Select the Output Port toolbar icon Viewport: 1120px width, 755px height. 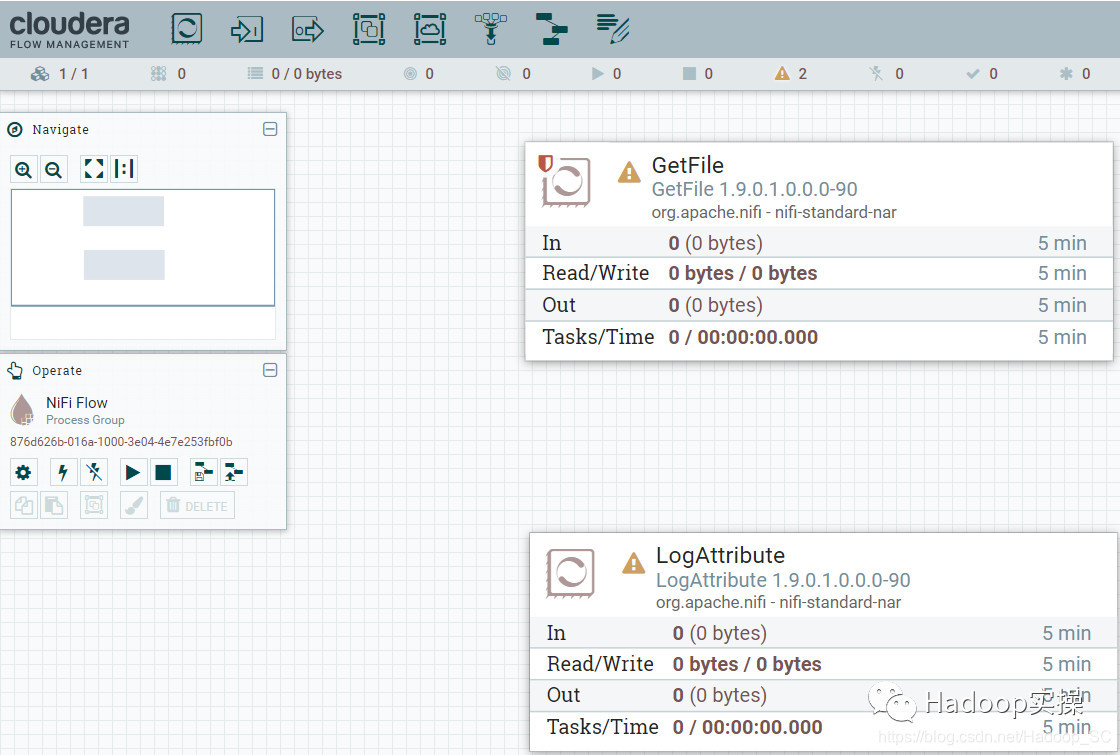[x=308, y=30]
